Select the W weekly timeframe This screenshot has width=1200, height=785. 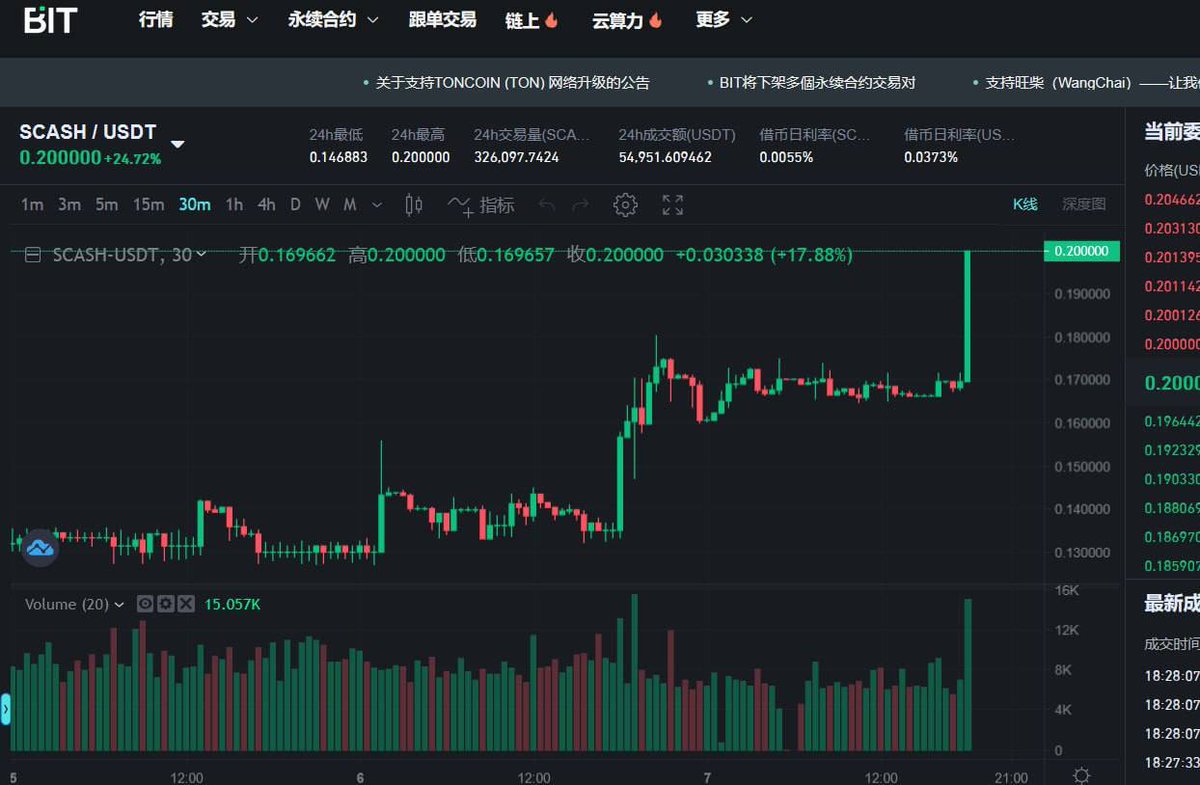pyautogui.click(x=322, y=205)
